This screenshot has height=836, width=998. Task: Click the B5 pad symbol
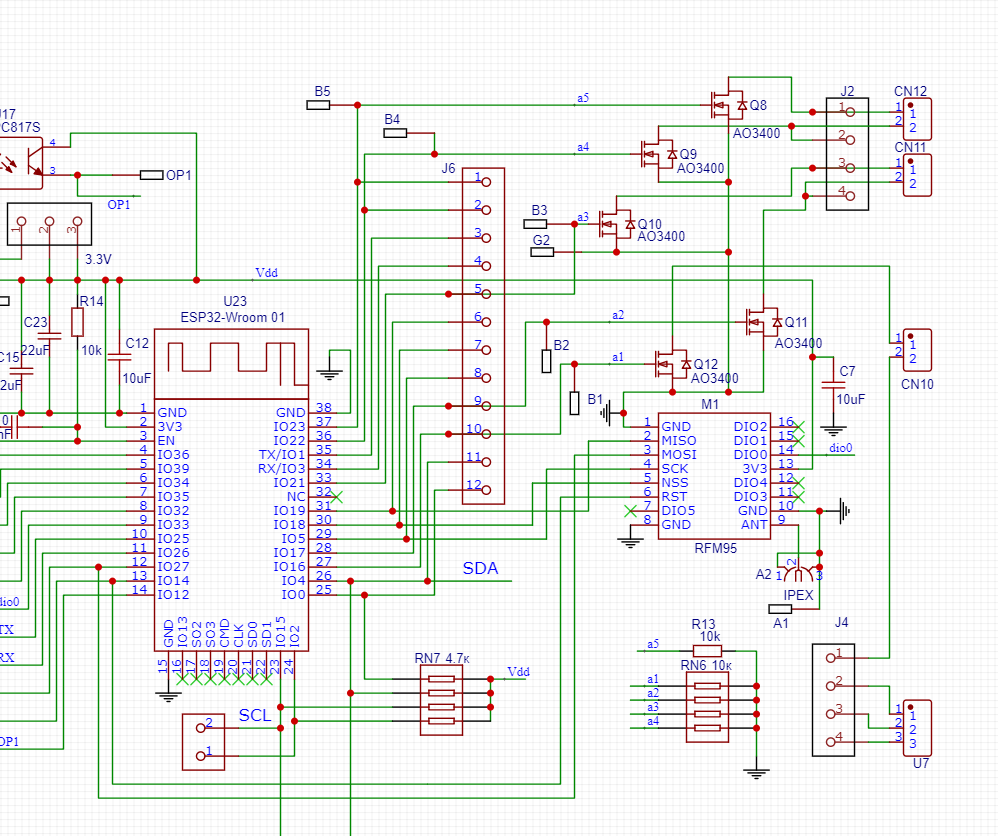[x=318, y=105]
